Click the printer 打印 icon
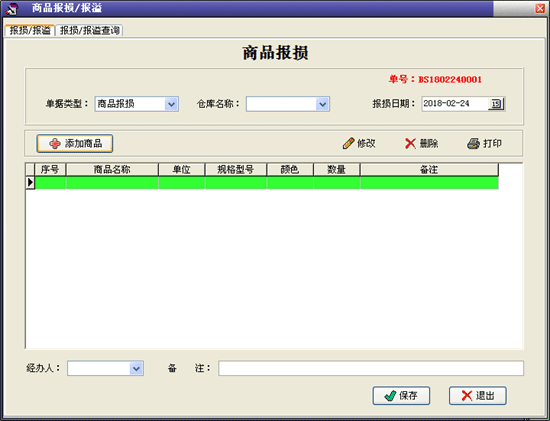Screen dimensions: 550x421 coord(473,143)
